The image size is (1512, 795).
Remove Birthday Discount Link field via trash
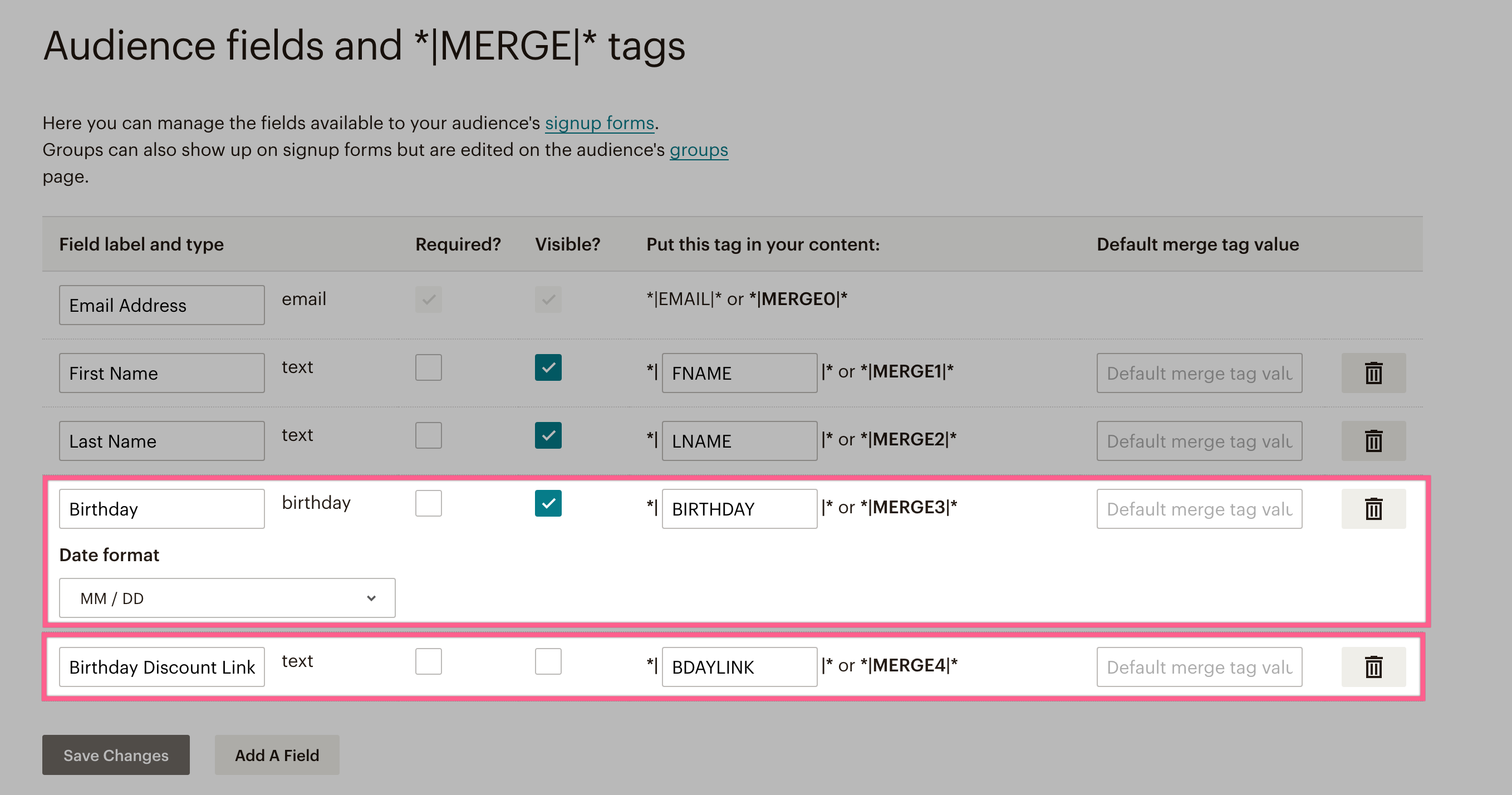coord(1373,667)
